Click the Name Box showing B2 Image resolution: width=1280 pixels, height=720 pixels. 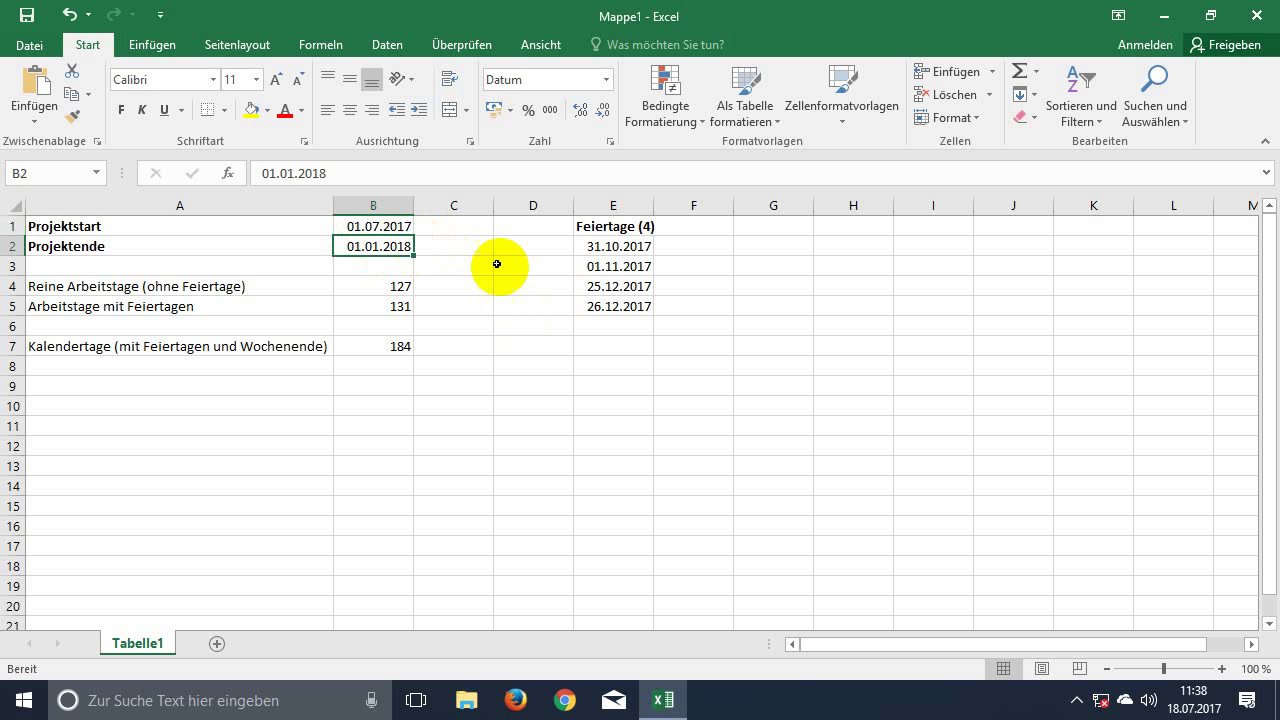55,173
